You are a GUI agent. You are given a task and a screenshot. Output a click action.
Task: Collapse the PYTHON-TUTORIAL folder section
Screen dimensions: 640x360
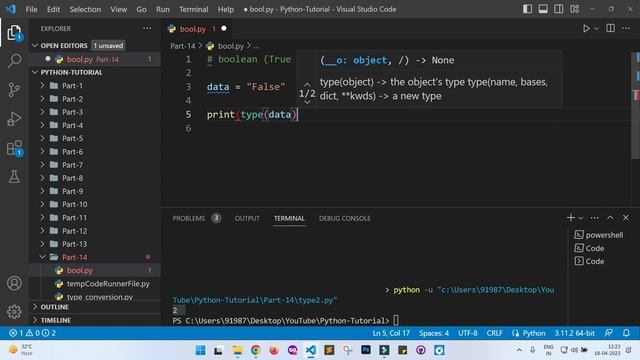(71, 72)
